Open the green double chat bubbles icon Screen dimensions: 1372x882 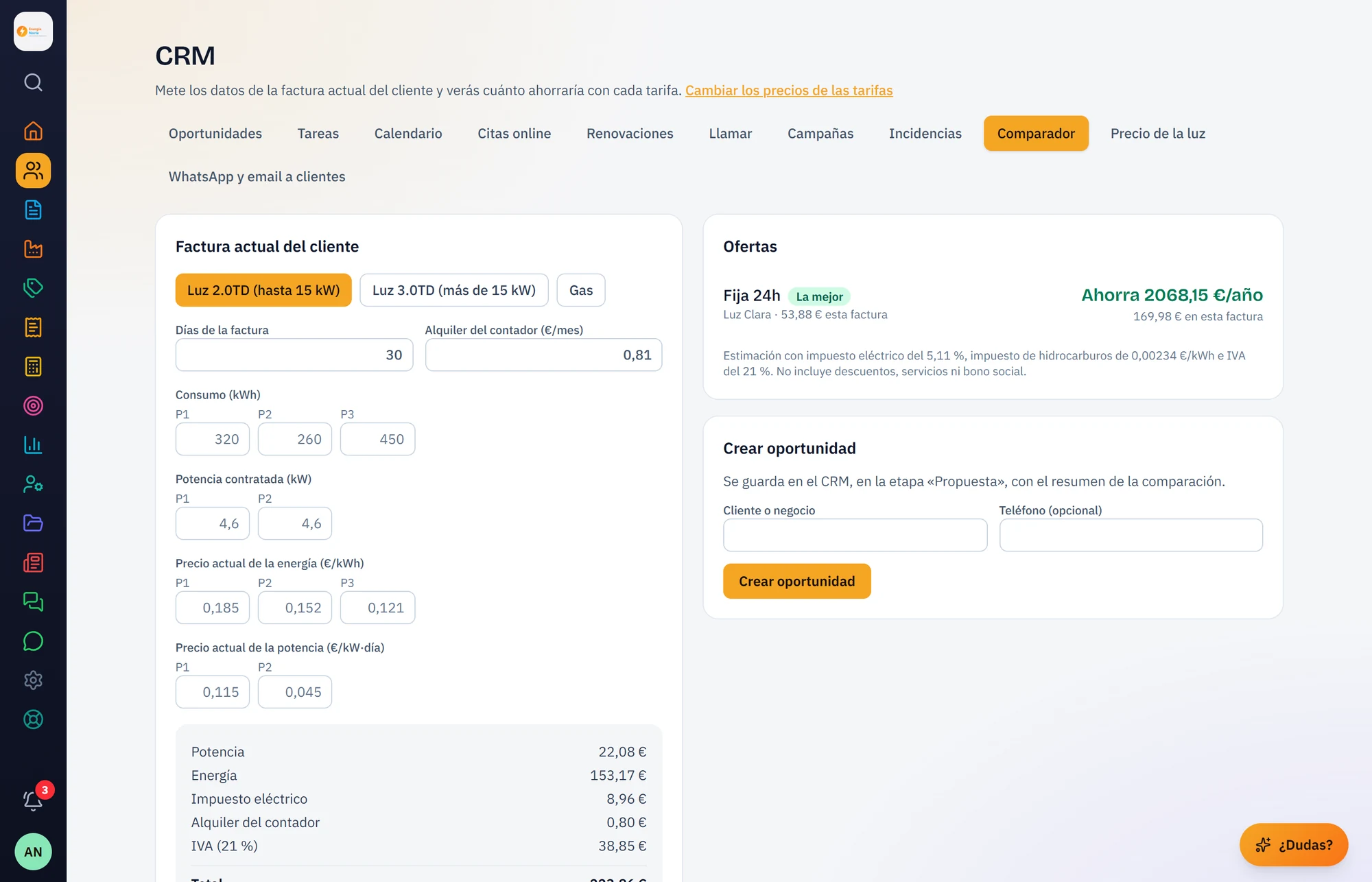33,602
